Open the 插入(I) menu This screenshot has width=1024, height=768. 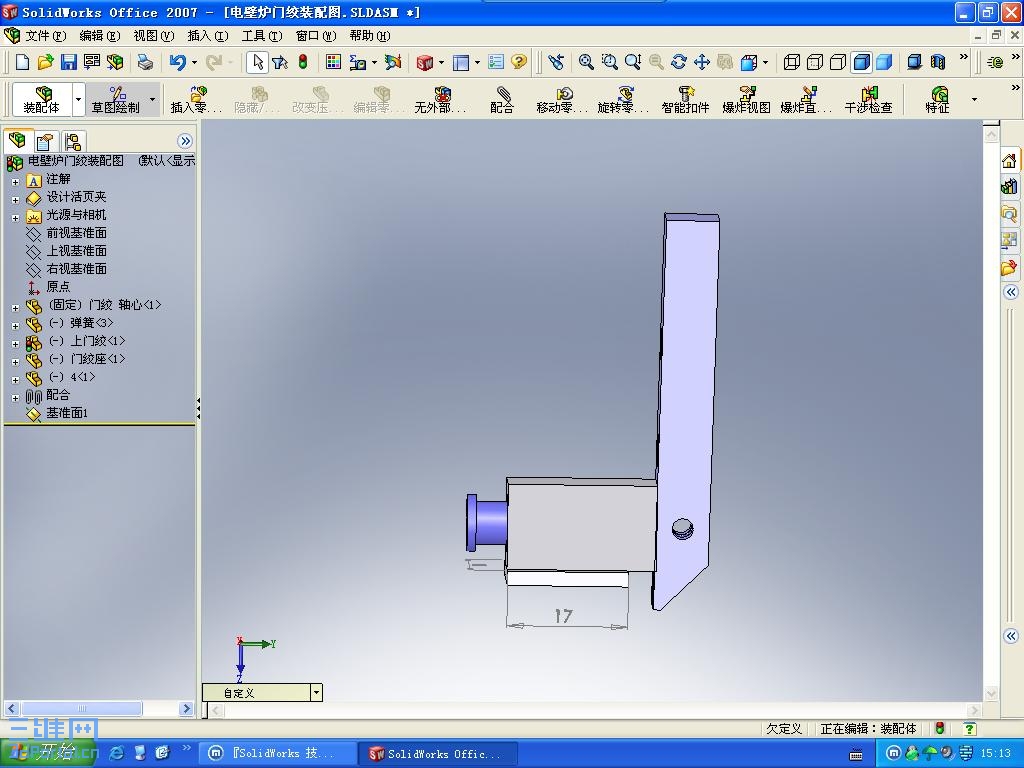(208, 36)
